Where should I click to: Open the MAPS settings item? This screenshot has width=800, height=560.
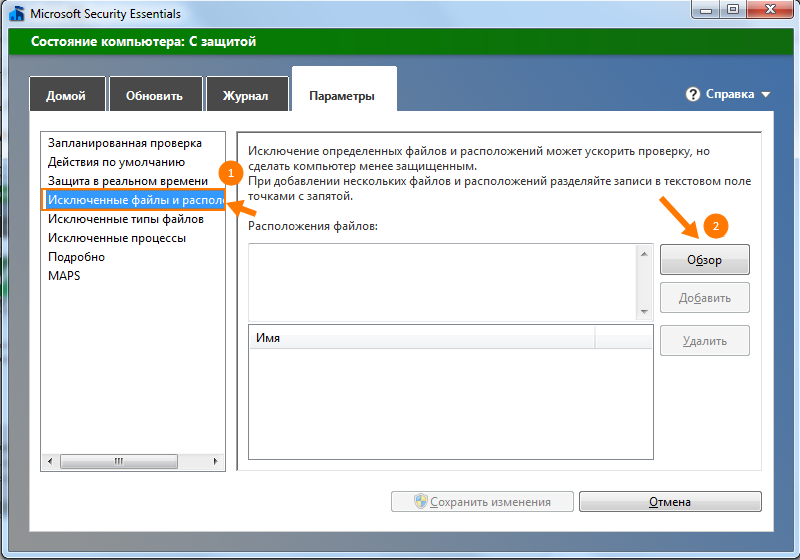point(64,276)
